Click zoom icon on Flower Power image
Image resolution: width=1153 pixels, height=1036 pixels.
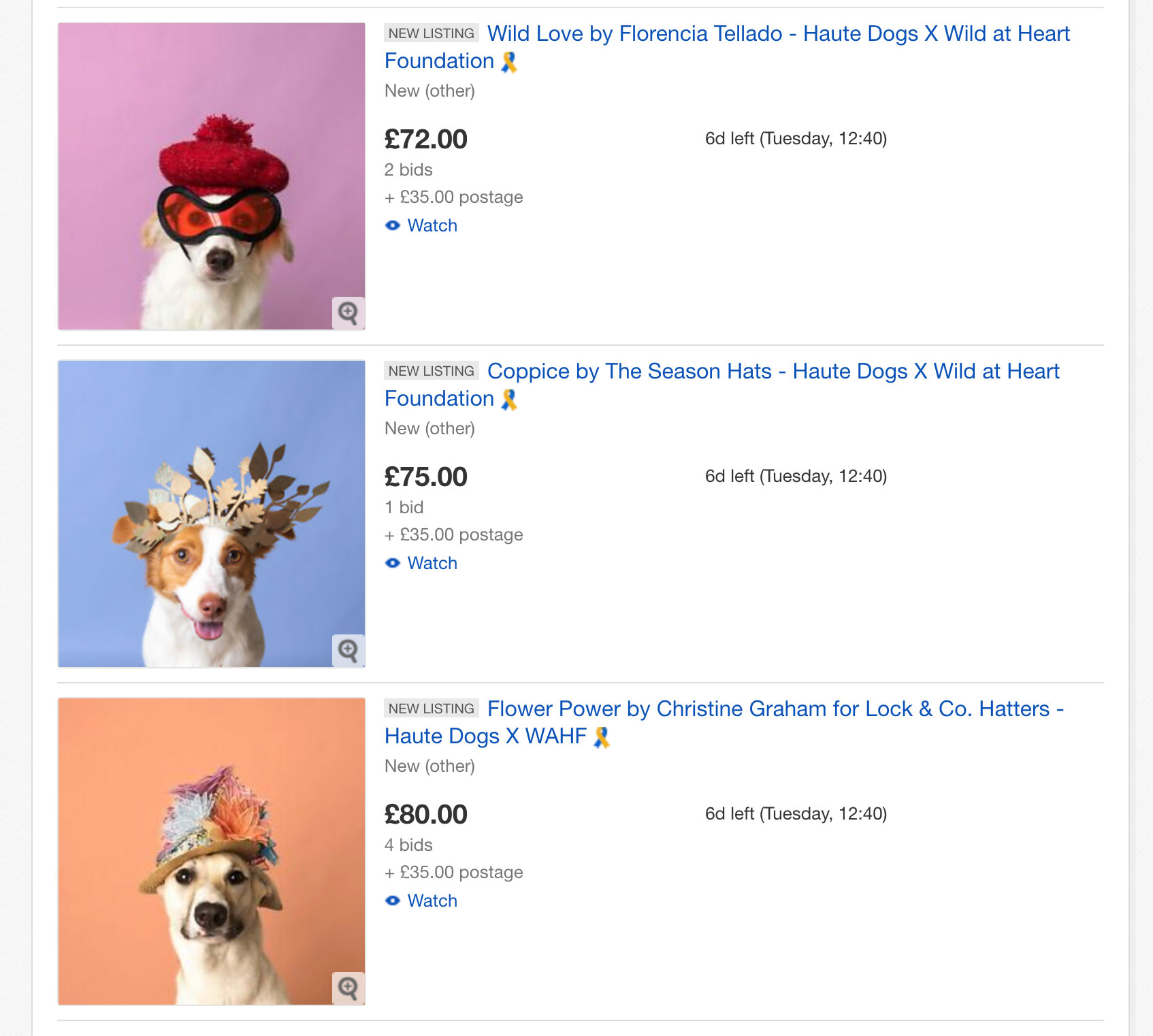click(348, 988)
